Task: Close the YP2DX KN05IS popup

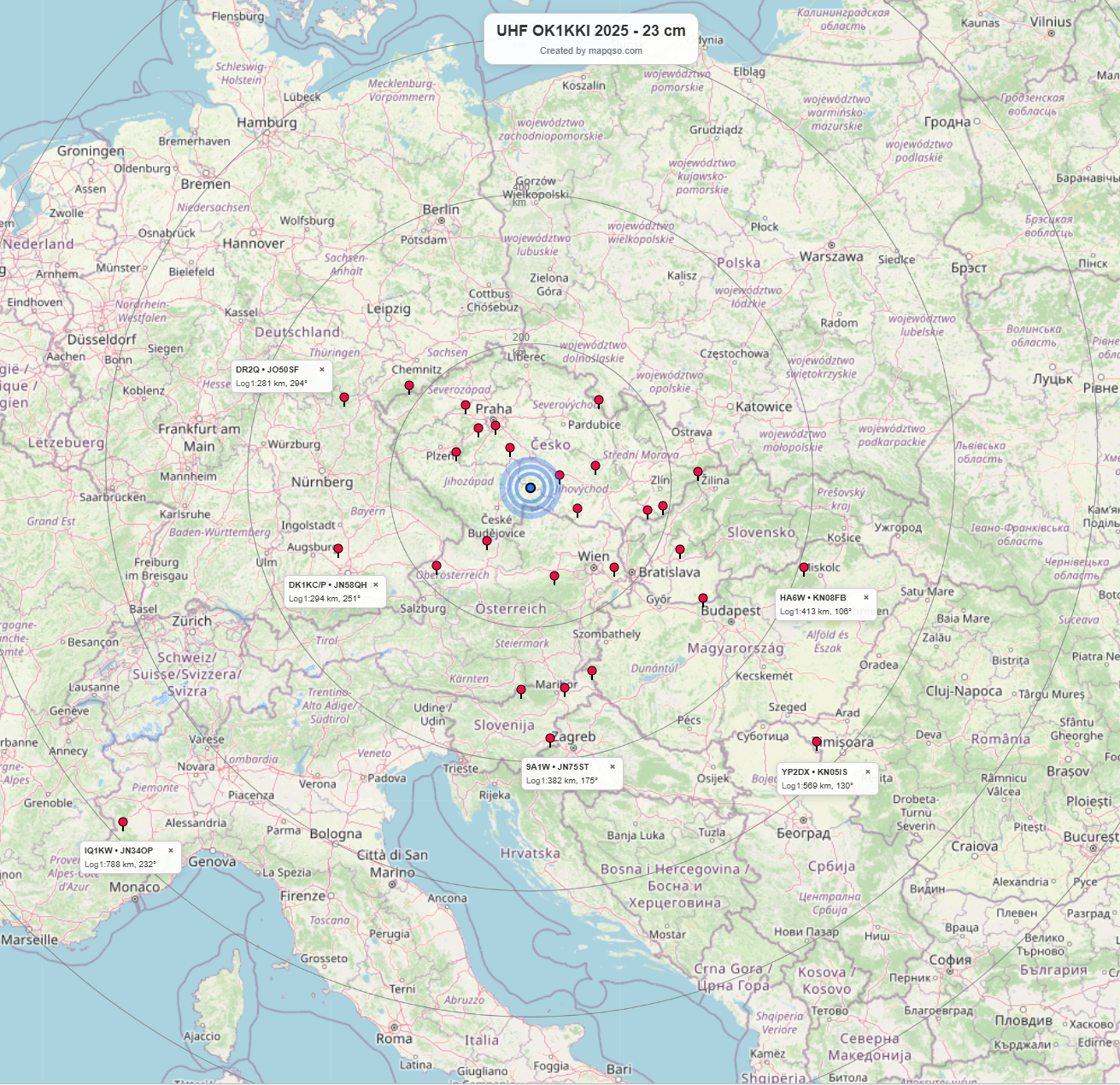Action: tap(867, 772)
